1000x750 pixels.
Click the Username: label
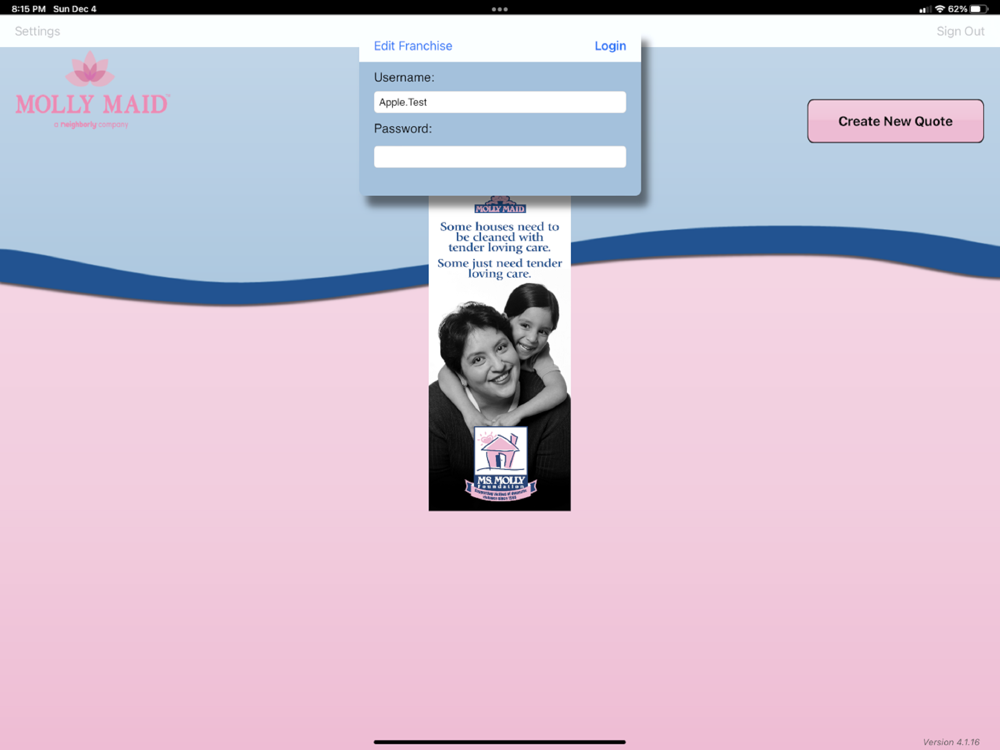[404, 78]
